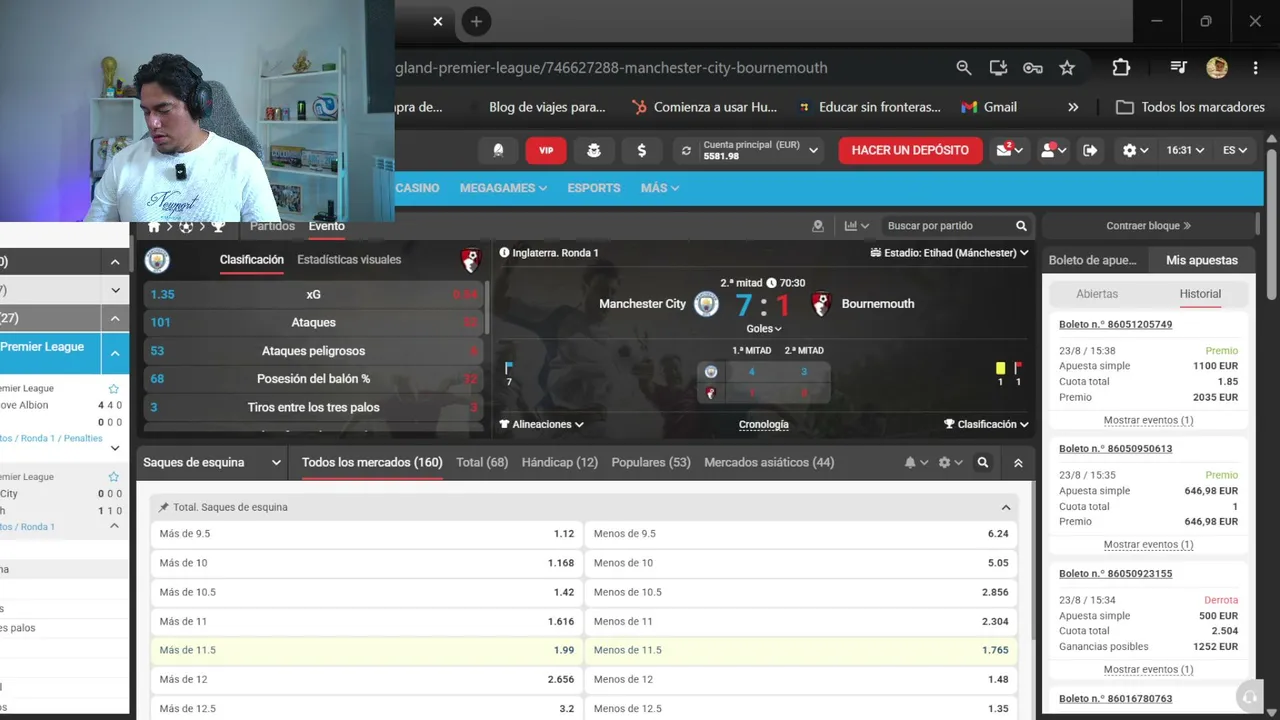Image resolution: width=1280 pixels, height=720 pixels.
Task: Switch to the Abiertas bets tab
Action: (x=1097, y=294)
